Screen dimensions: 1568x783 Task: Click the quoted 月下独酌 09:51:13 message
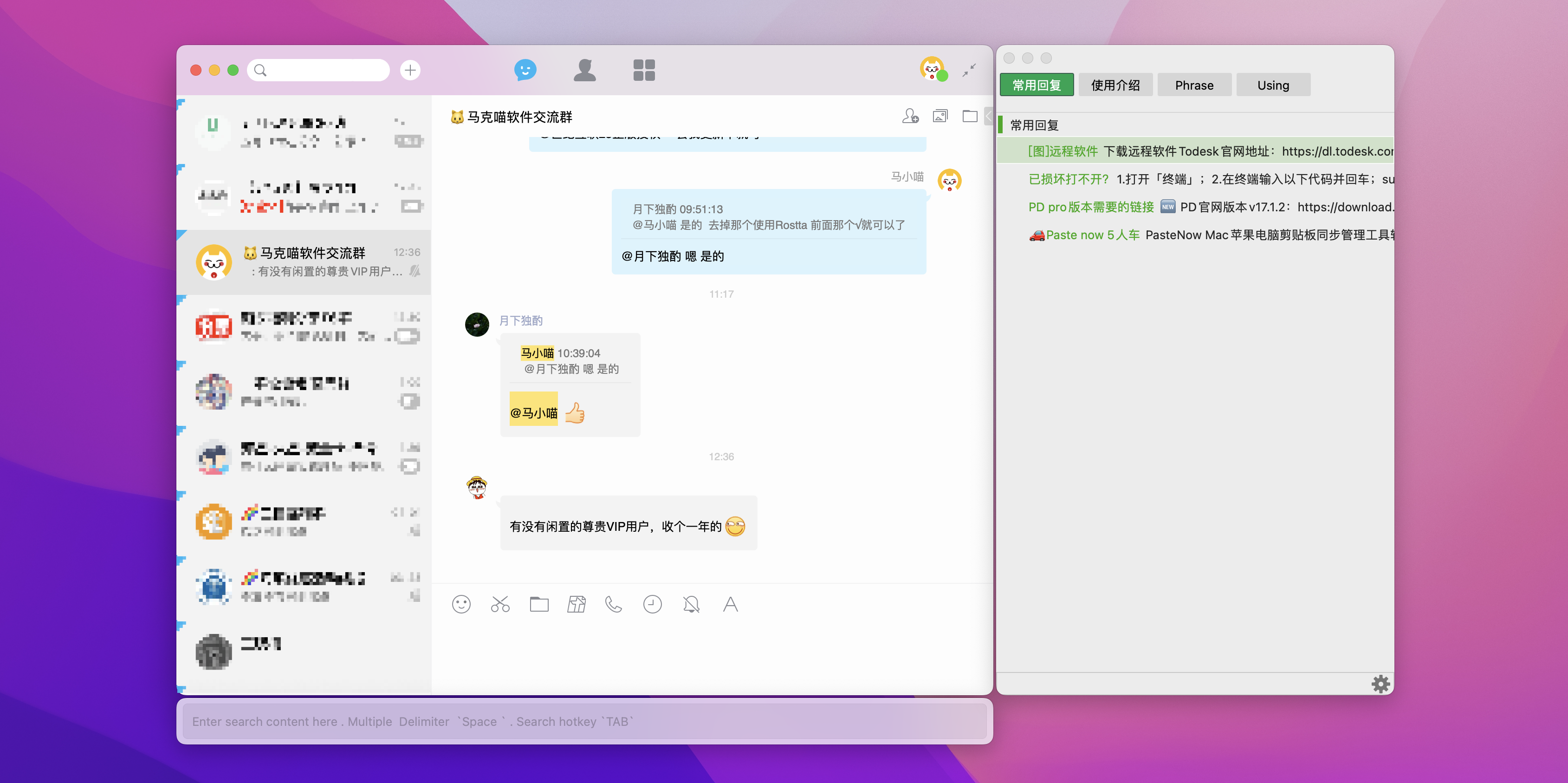pos(769,217)
